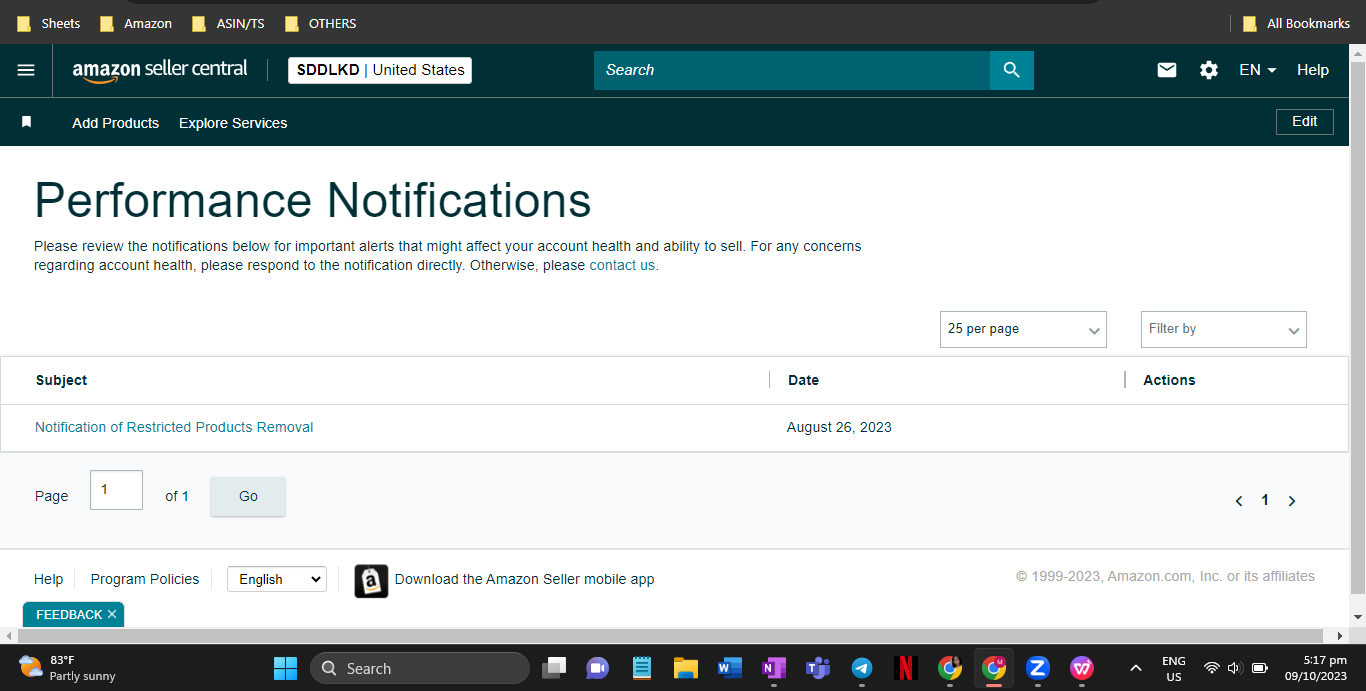
Task: Open the EN language dropdown
Action: point(1258,70)
